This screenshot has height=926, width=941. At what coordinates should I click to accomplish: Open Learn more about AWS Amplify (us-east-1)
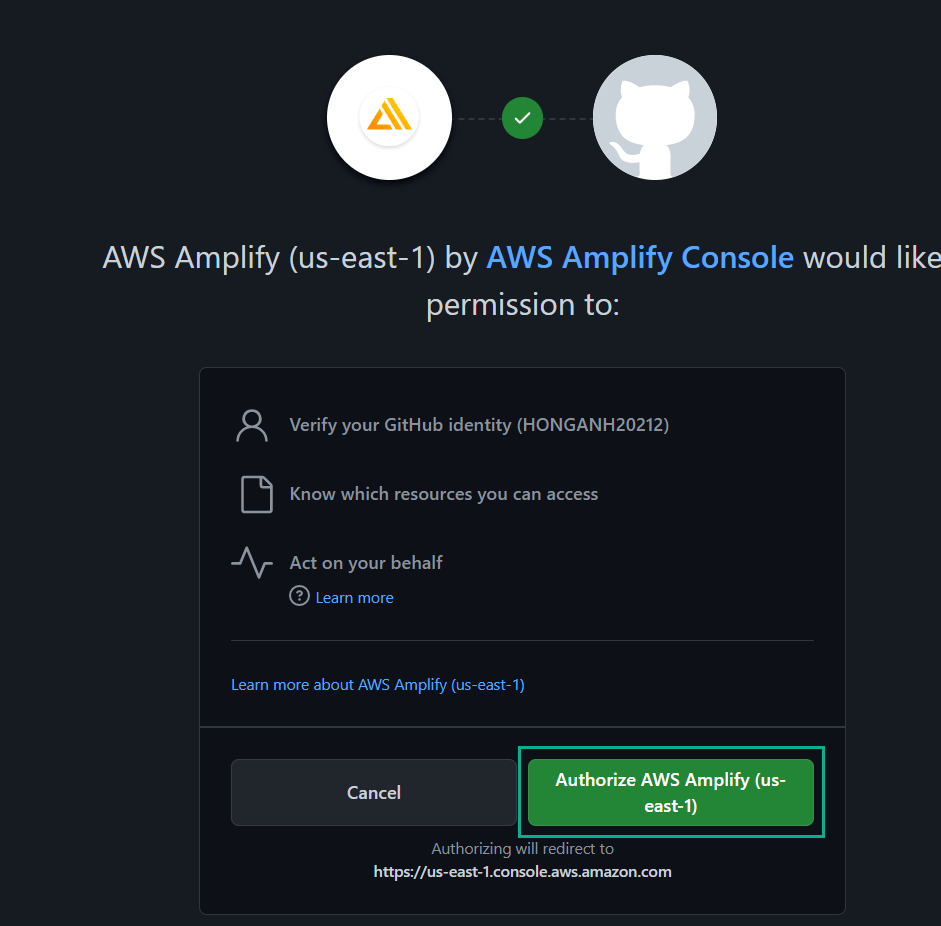pos(377,685)
